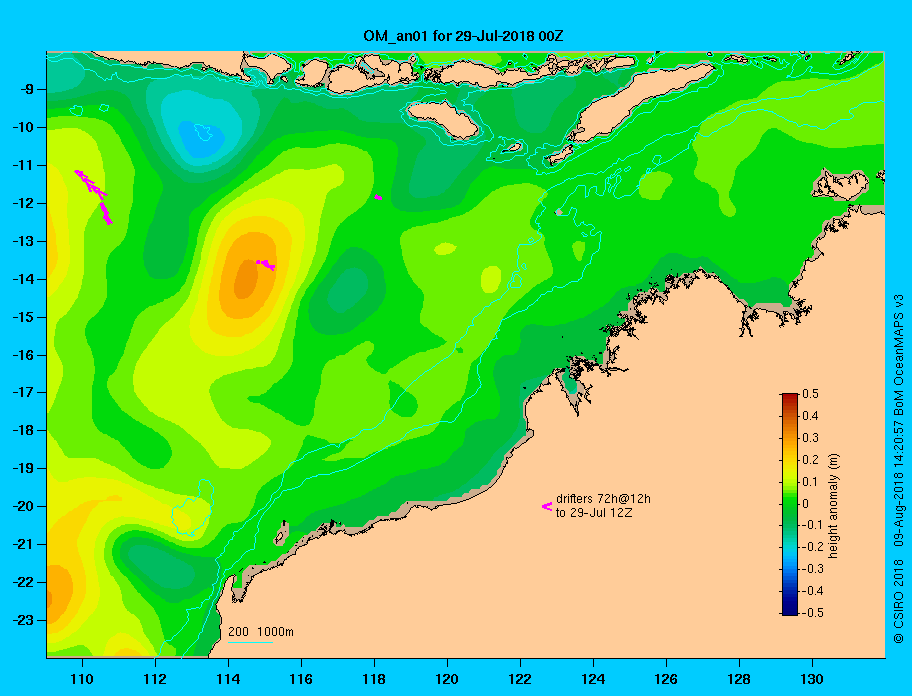Click latitude axis label -12
Image resolution: width=912 pixels, height=696 pixels.
[22, 204]
